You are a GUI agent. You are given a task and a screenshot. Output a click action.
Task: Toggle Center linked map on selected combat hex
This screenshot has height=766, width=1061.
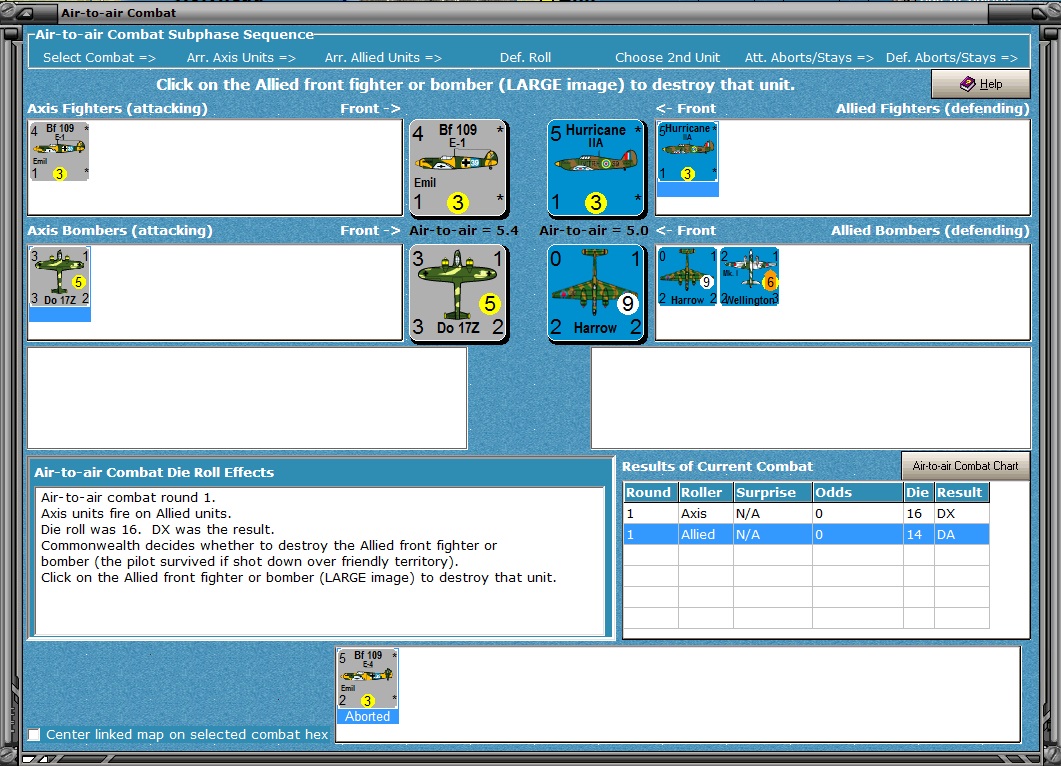(x=34, y=734)
